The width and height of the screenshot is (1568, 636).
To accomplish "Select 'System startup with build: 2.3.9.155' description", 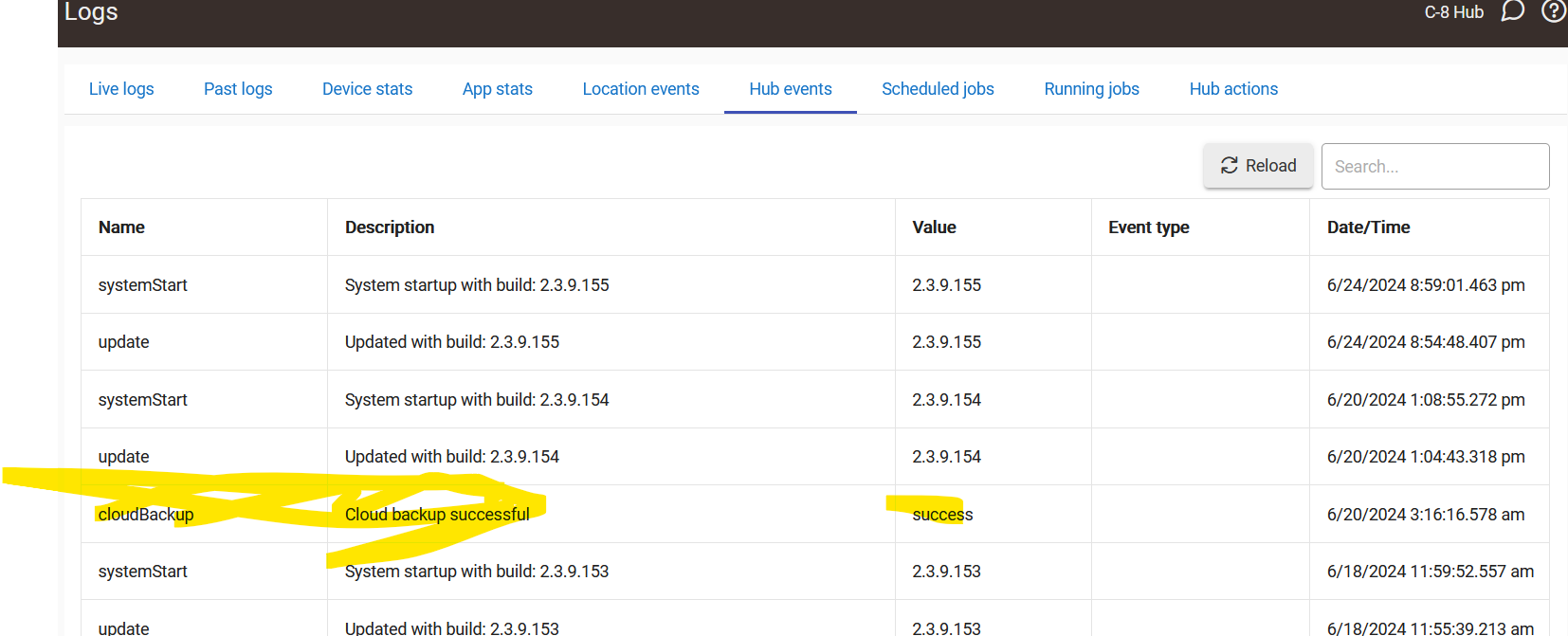I will (x=477, y=285).
